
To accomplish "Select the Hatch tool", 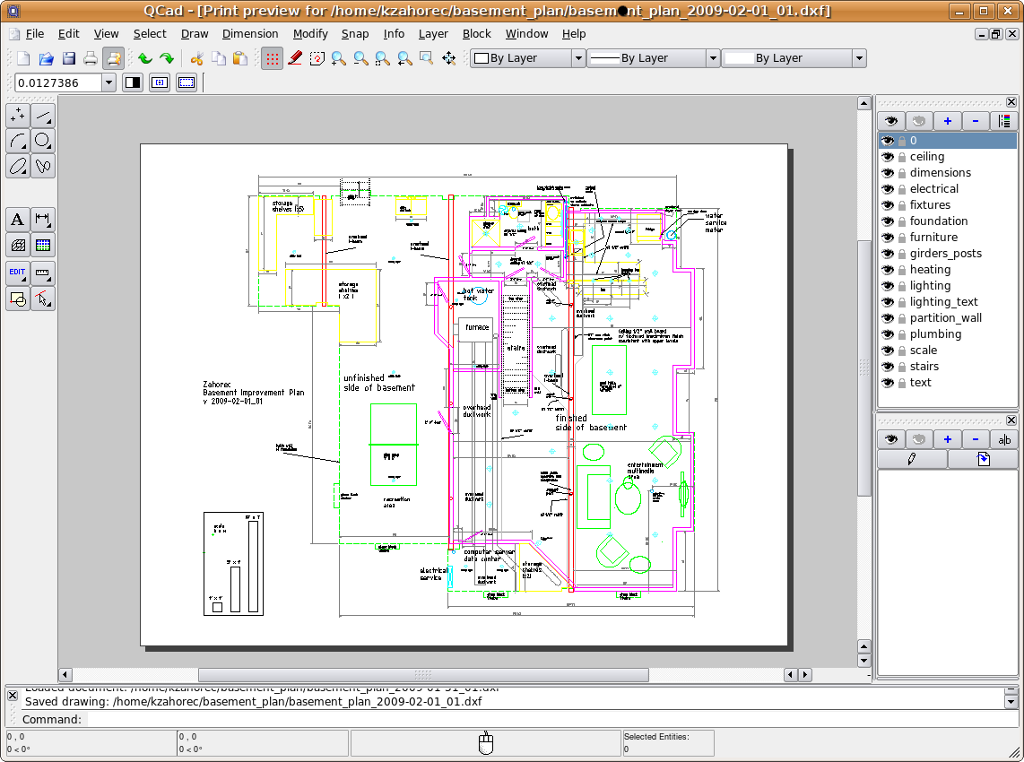I will tap(17, 245).
